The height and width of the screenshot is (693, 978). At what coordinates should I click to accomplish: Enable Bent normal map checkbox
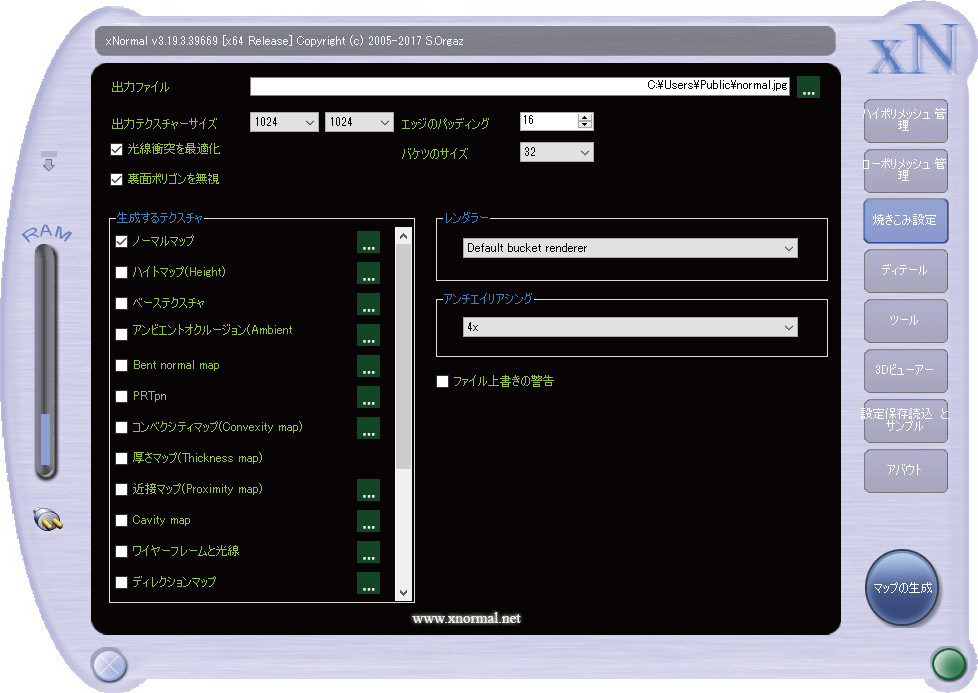click(122, 366)
